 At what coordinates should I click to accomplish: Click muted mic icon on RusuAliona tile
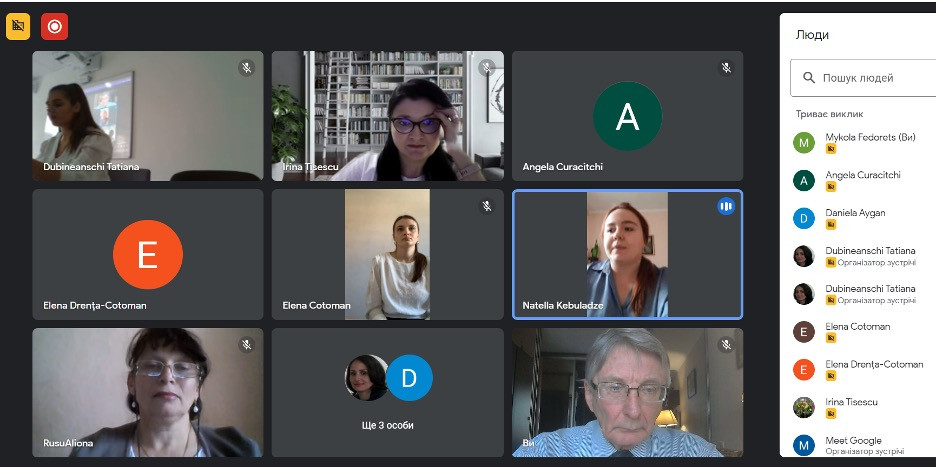[x=247, y=344]
